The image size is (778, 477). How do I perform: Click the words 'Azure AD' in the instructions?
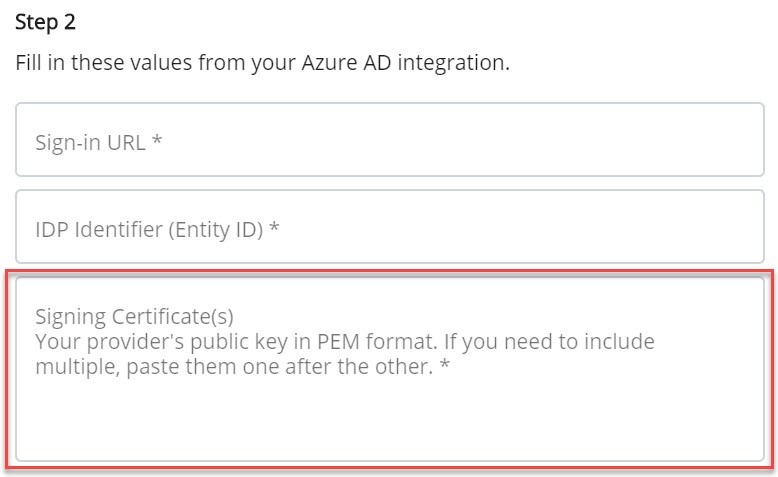click(x=346, y=63)
